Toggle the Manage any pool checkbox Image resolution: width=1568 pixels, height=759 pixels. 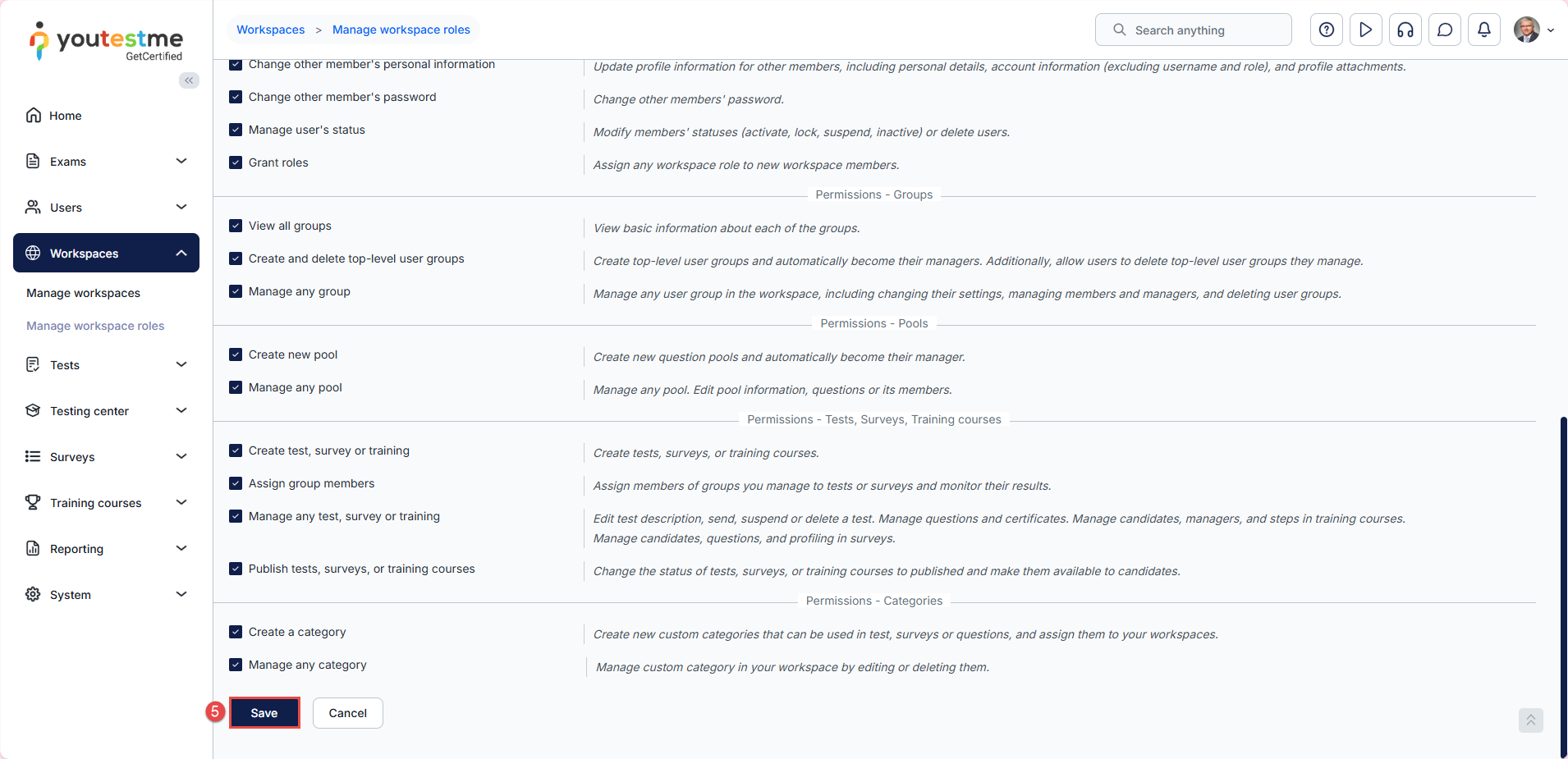[x=236, y=387]
